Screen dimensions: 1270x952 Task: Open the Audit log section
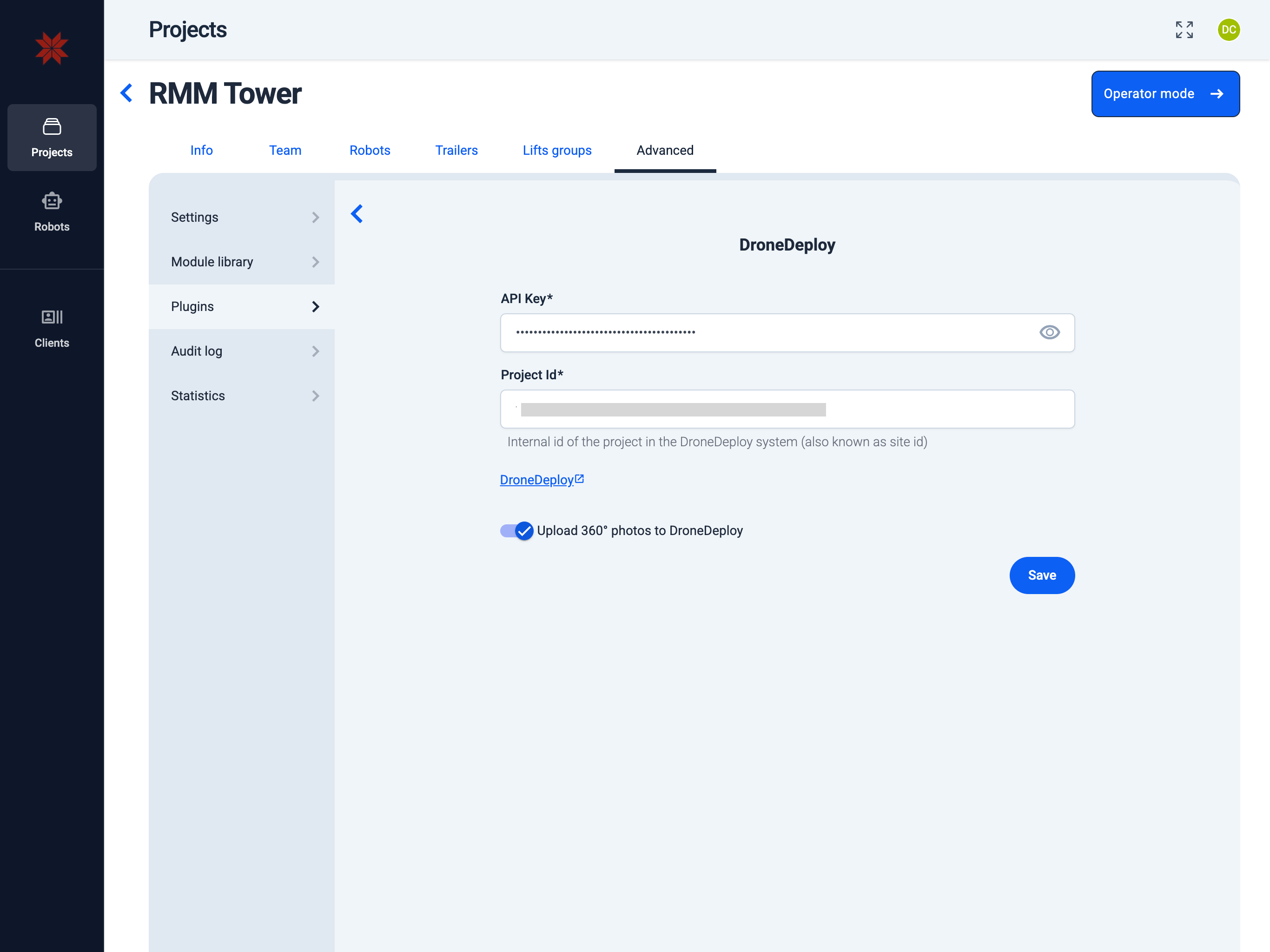pos(242,351)
